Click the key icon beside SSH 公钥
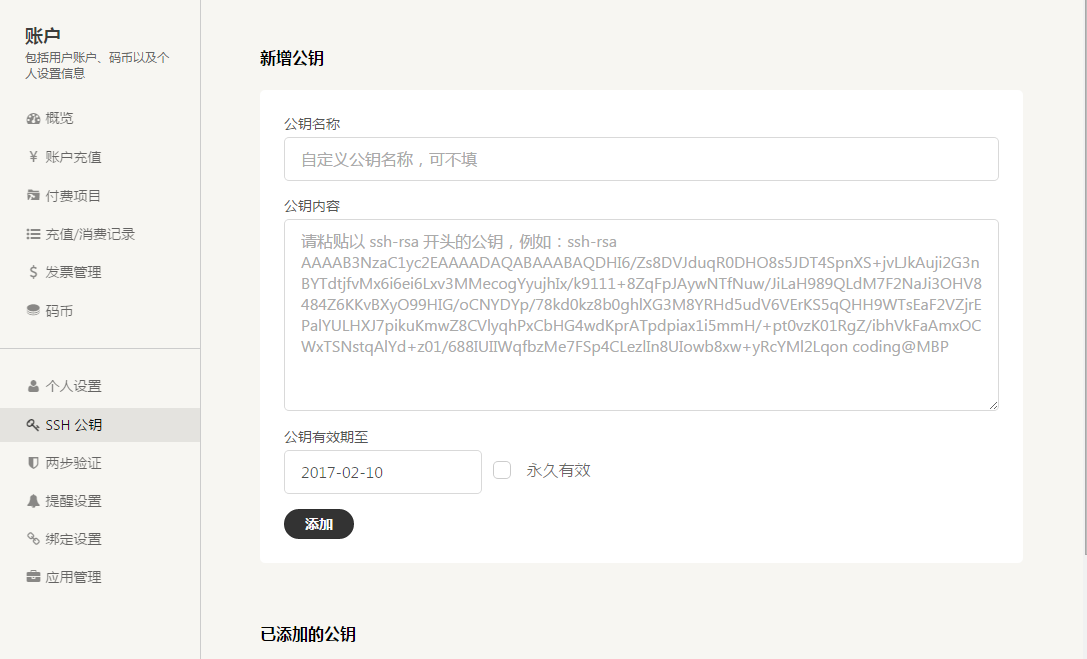Viewport: 1087px width, 659px height. (x=33, y=425)
